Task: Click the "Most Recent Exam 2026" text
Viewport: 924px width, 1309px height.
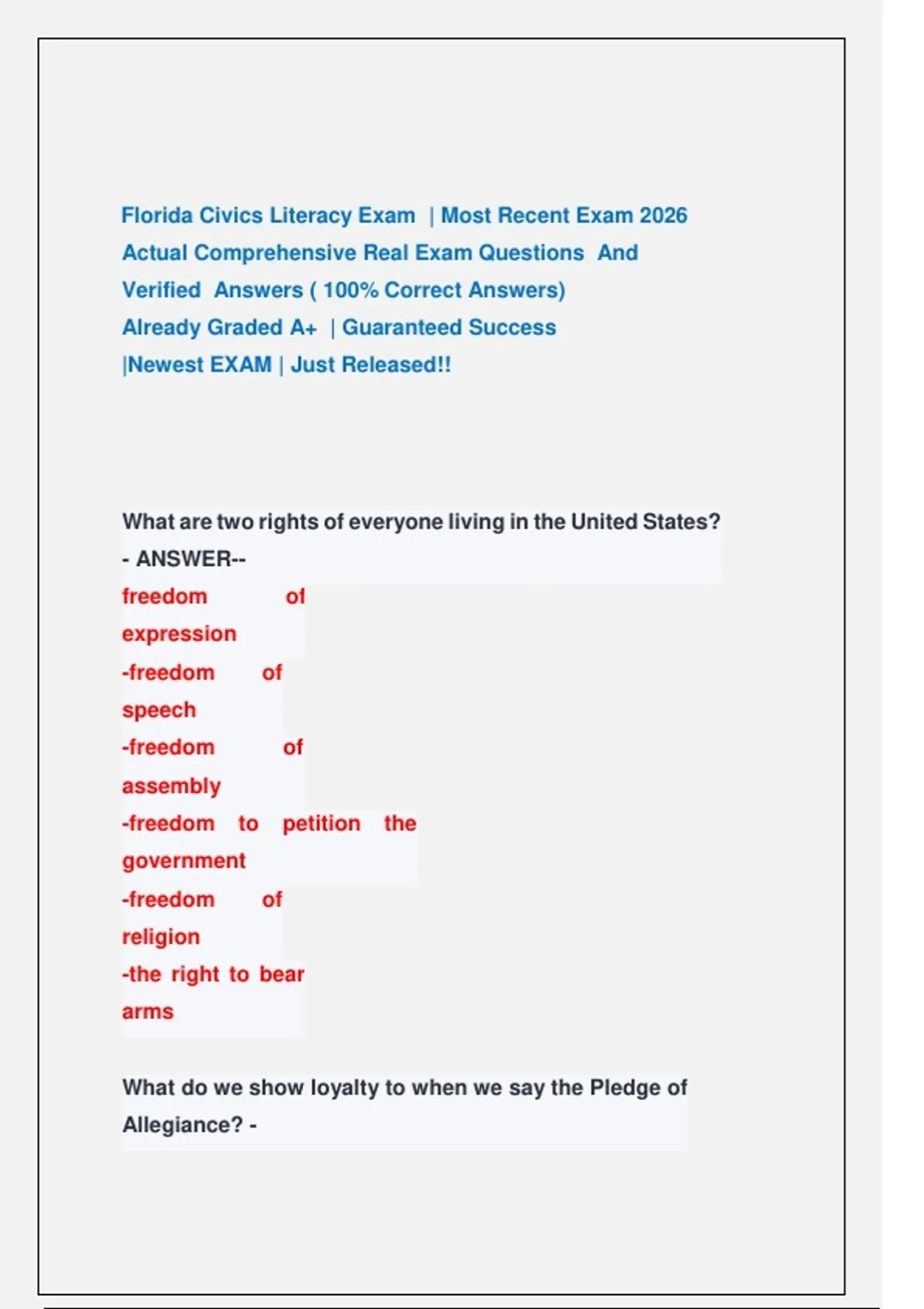Action: pos(564,216)
